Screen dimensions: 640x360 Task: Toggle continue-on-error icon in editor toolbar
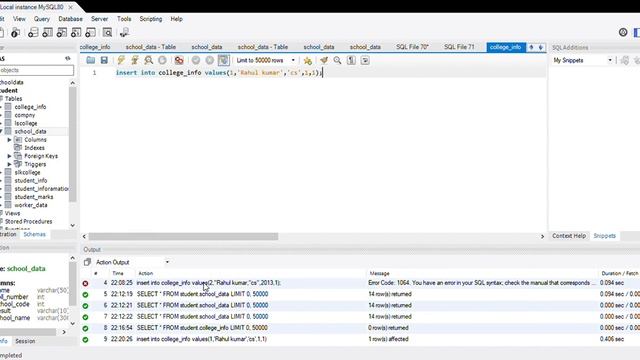click(x=179, y=60)
